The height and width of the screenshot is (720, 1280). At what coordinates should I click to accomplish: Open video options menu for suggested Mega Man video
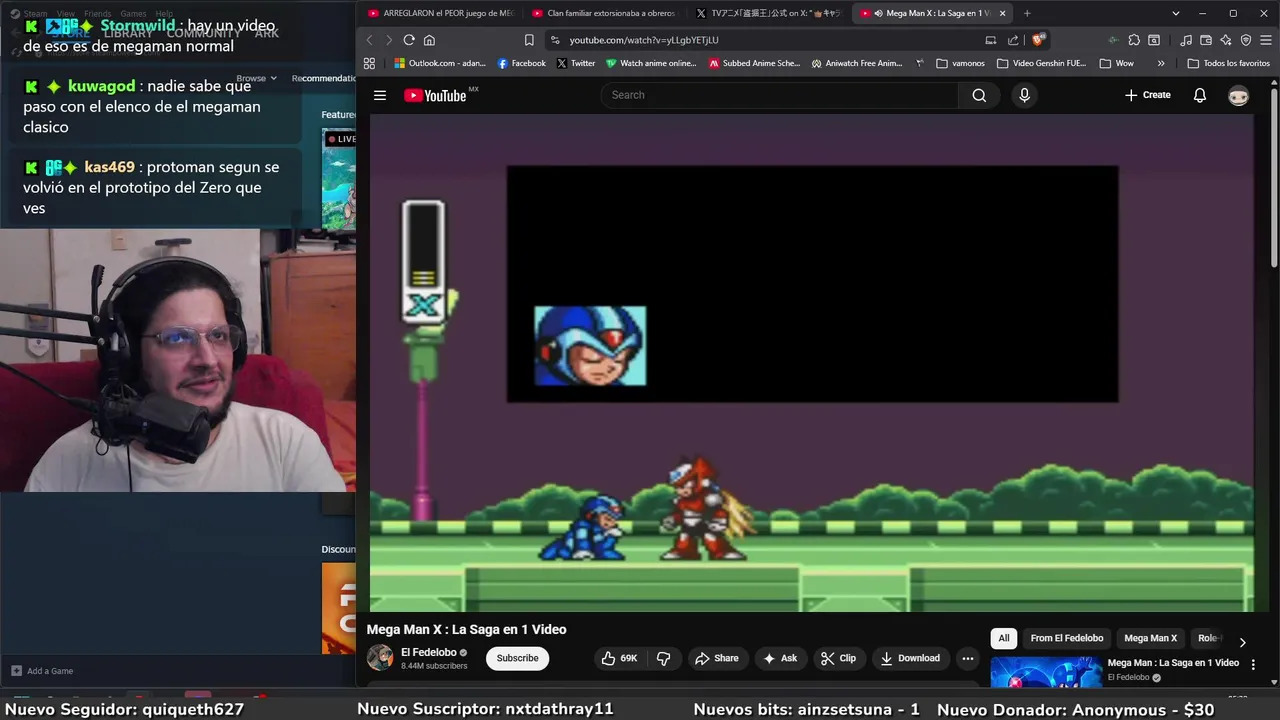pyautogui.click(x=1253, y=664)
